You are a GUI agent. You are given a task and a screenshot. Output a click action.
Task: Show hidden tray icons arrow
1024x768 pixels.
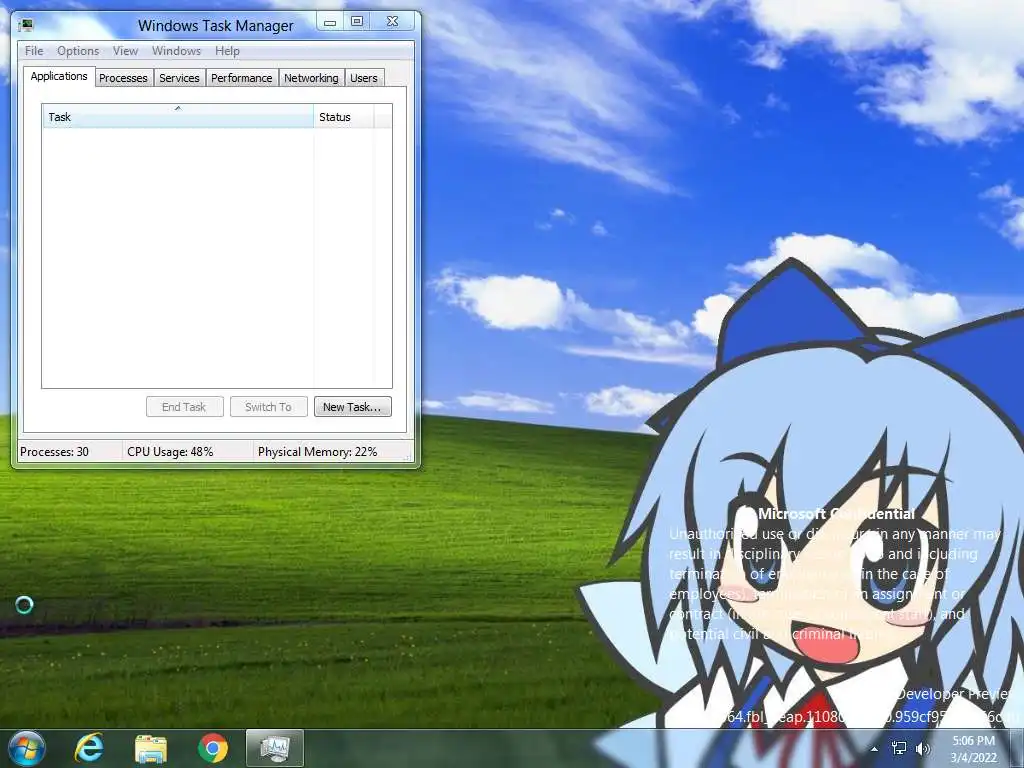point(874,749)
